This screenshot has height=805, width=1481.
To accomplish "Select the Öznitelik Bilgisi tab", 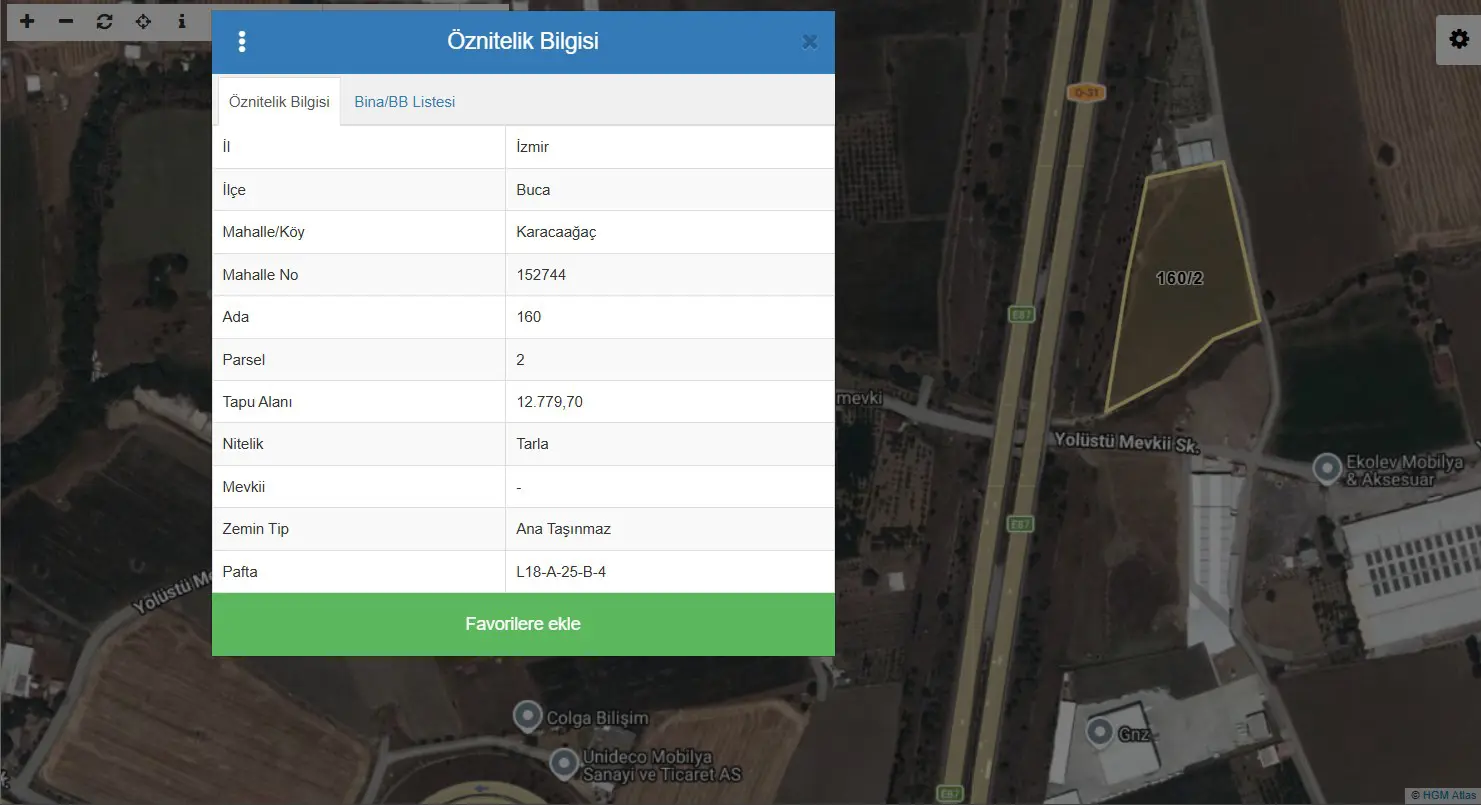I will (x=279, y=102).
